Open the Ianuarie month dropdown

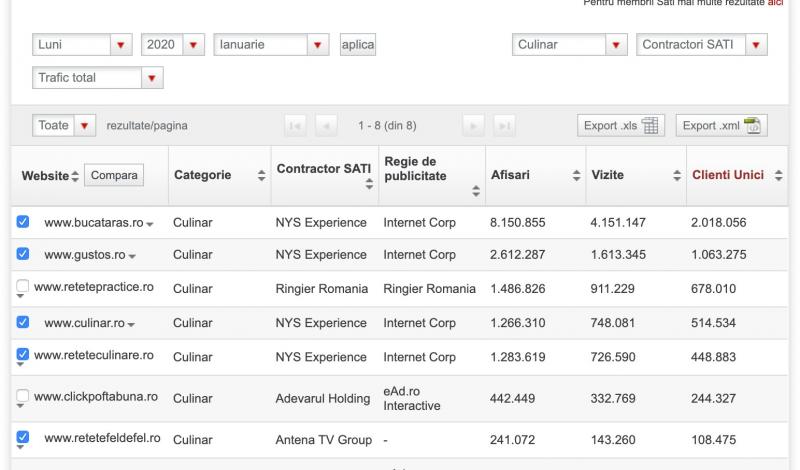(x=271, y=44)
